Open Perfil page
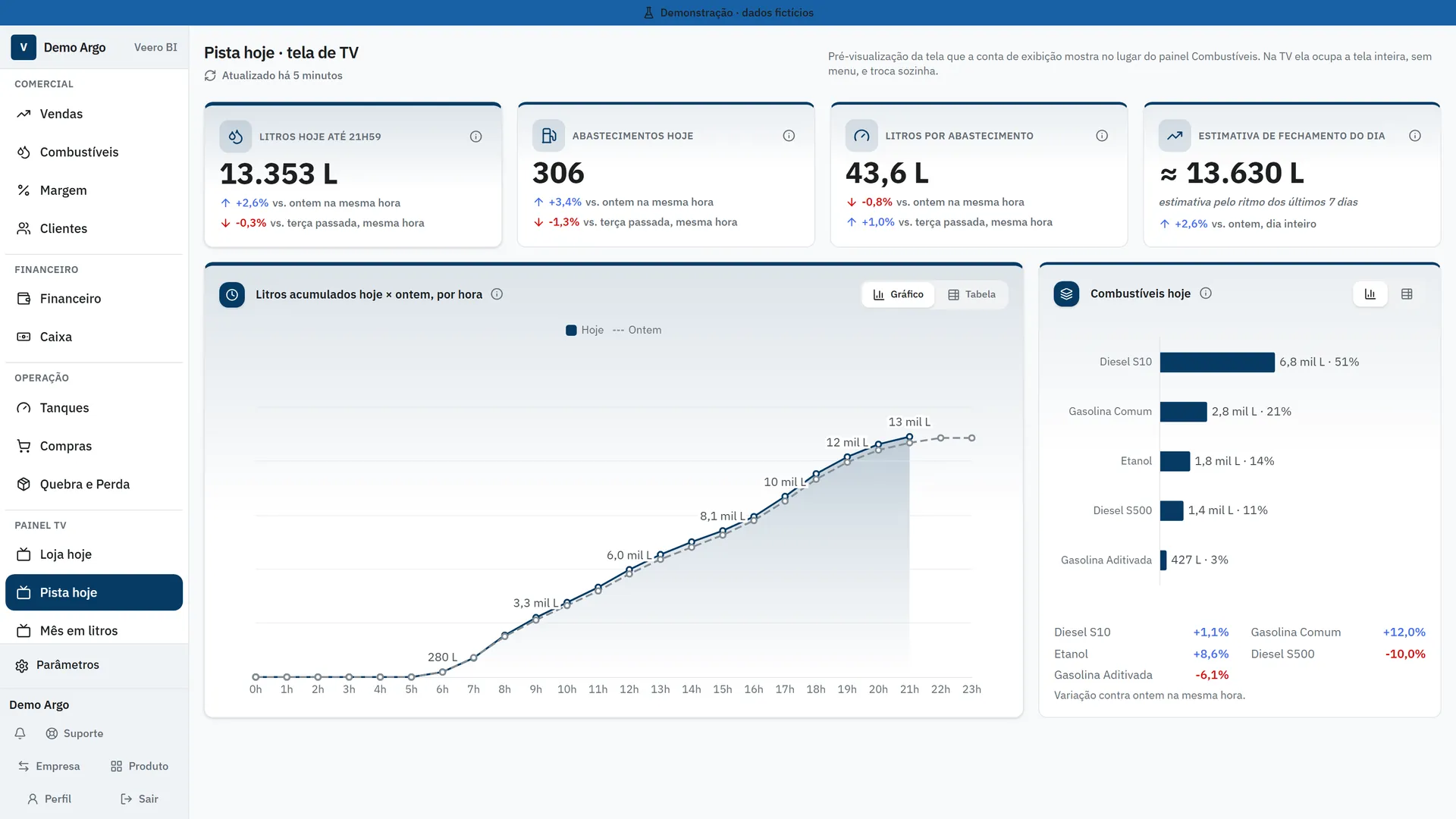The width and height of the screenshot is (1456, 819). tap(49, 799)
